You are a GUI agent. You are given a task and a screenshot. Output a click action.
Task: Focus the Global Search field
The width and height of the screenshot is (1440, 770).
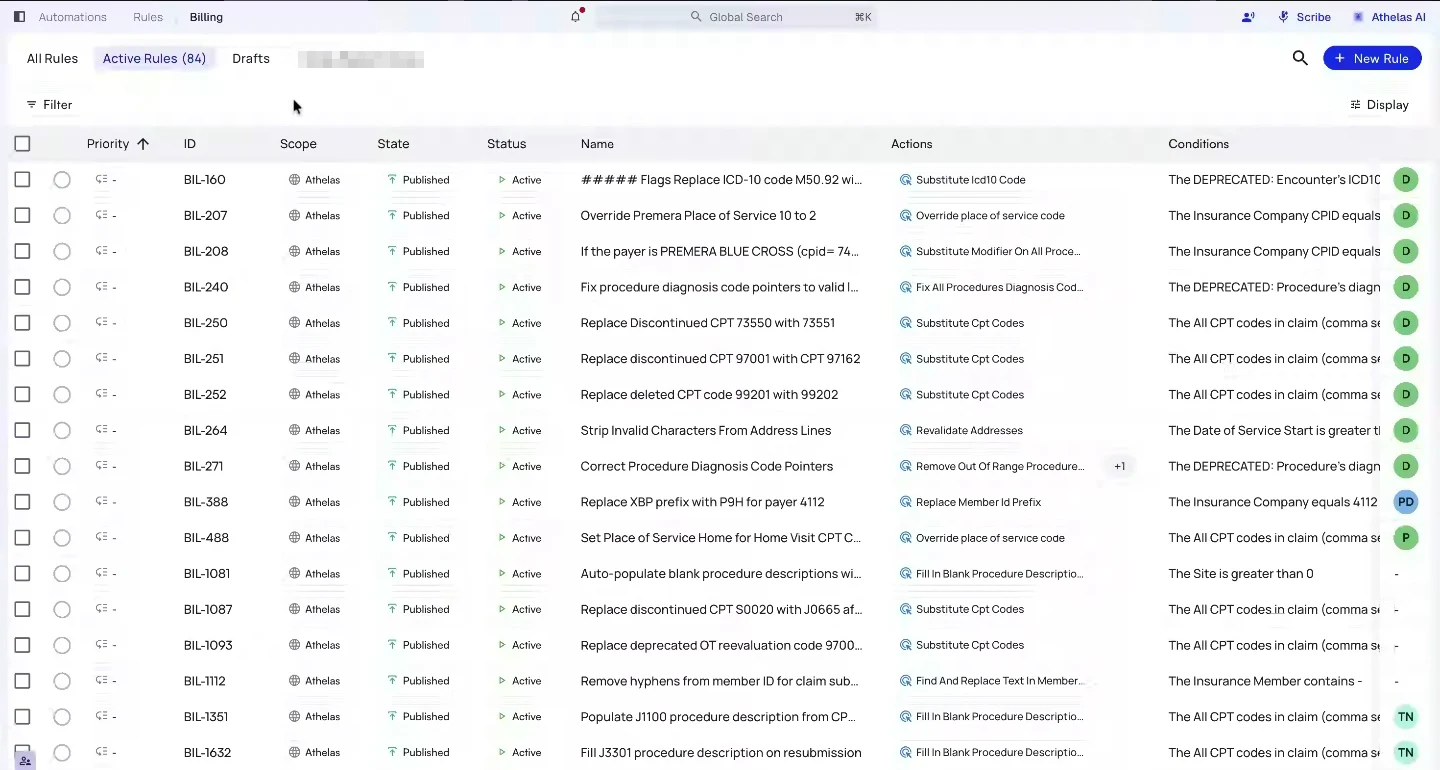click(736, 17)
